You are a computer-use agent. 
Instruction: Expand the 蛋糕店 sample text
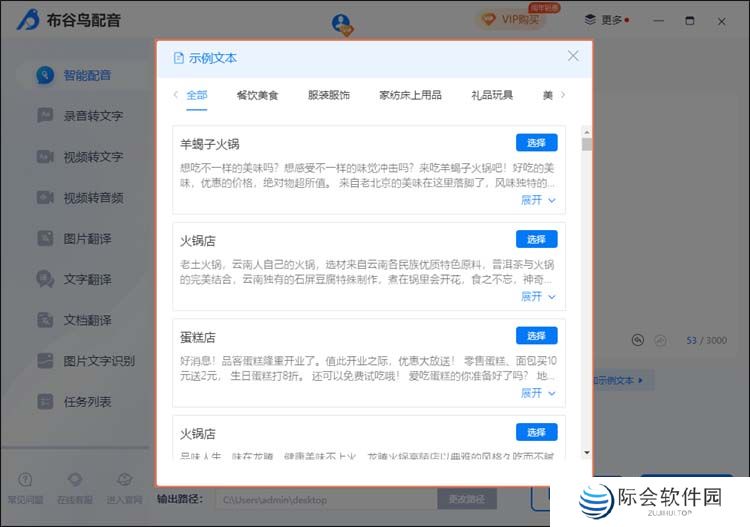537,393
